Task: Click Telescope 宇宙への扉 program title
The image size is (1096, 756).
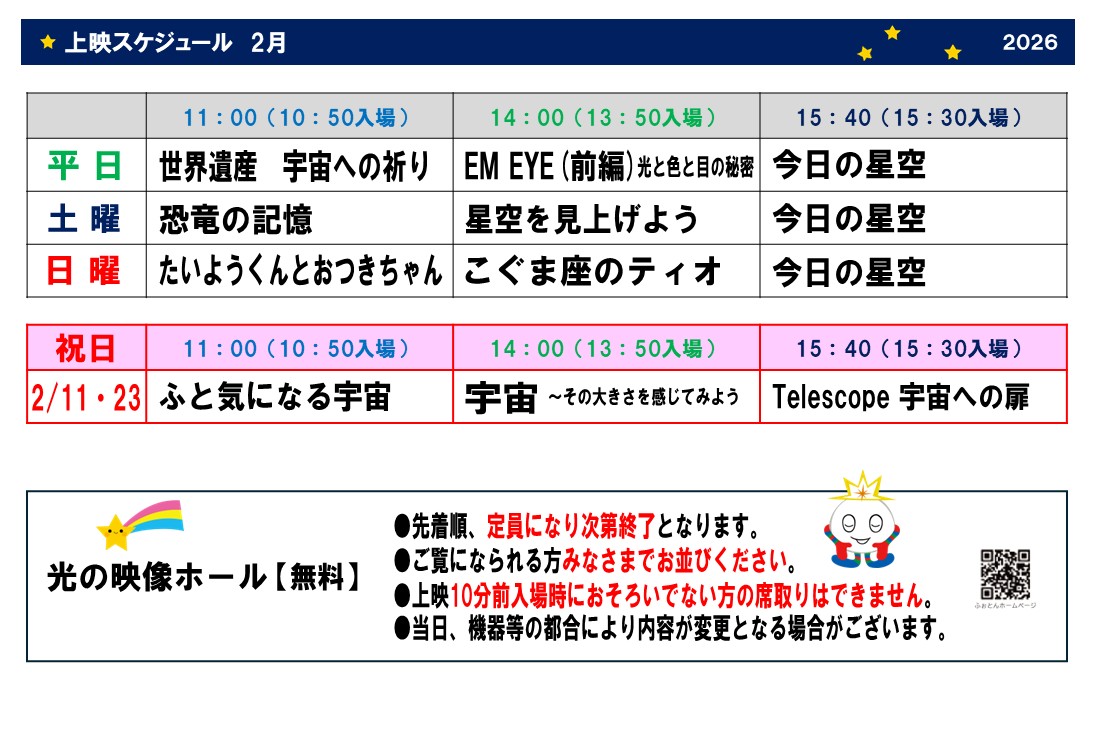Action: (x=900, y=398)
